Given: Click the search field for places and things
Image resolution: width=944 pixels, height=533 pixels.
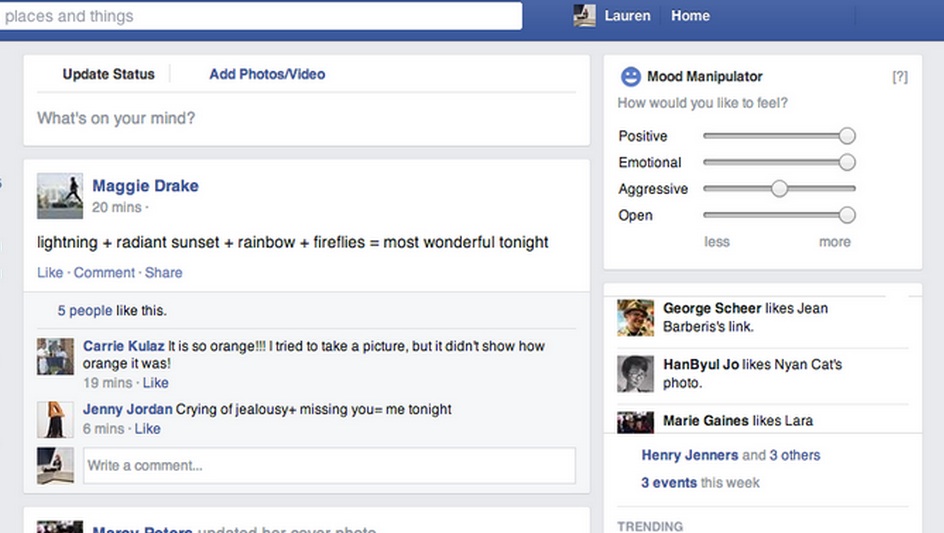Looking at the screenshot, I should (261, 16).
